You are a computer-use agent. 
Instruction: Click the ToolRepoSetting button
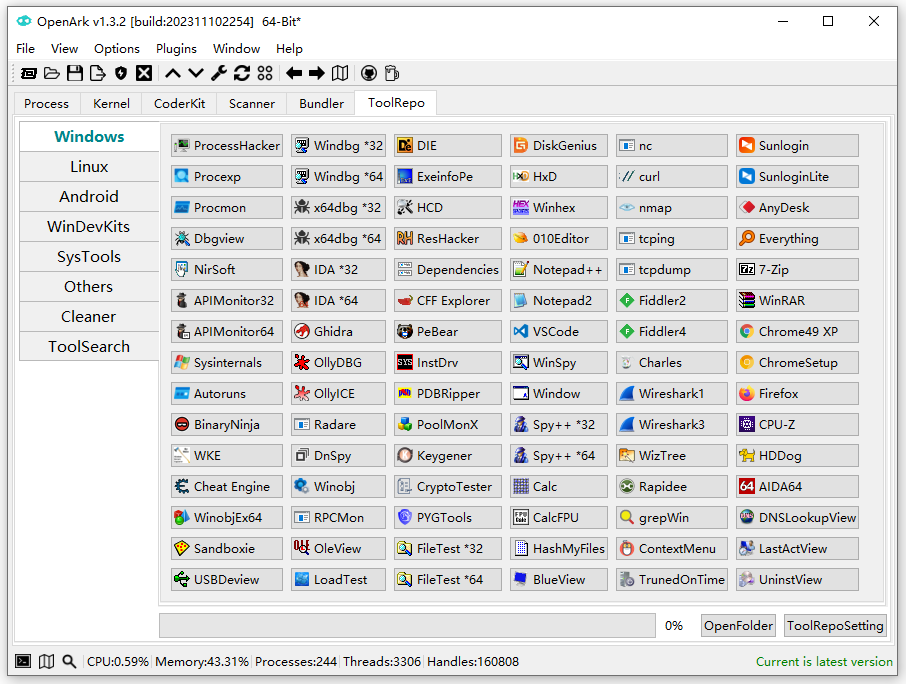835,626
